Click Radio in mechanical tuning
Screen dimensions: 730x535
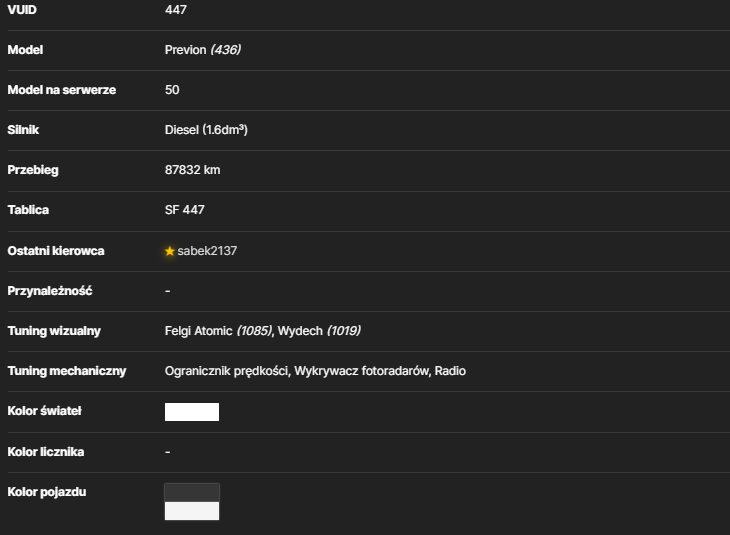coord(450,371)
